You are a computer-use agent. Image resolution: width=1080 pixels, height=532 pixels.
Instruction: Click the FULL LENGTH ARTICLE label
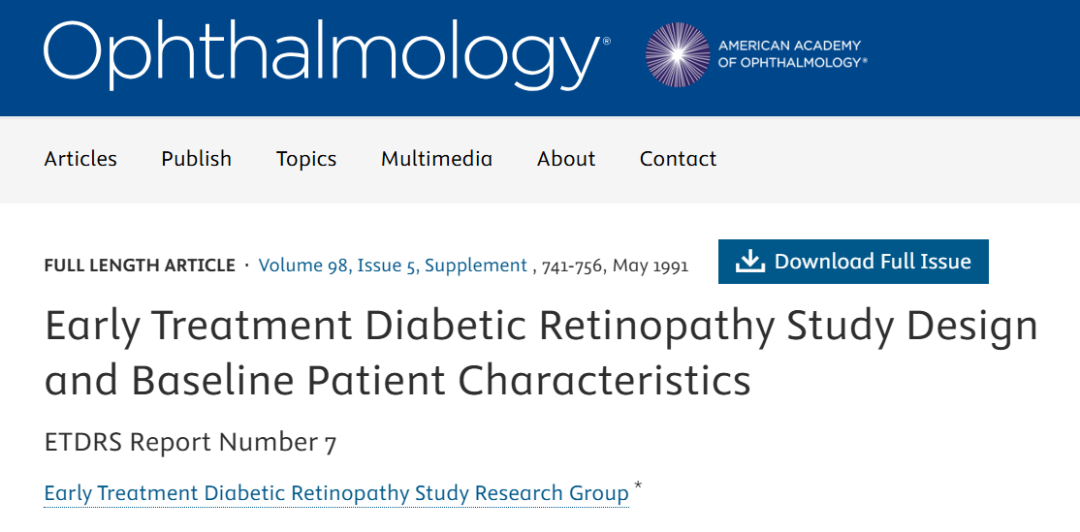point(139,266)
